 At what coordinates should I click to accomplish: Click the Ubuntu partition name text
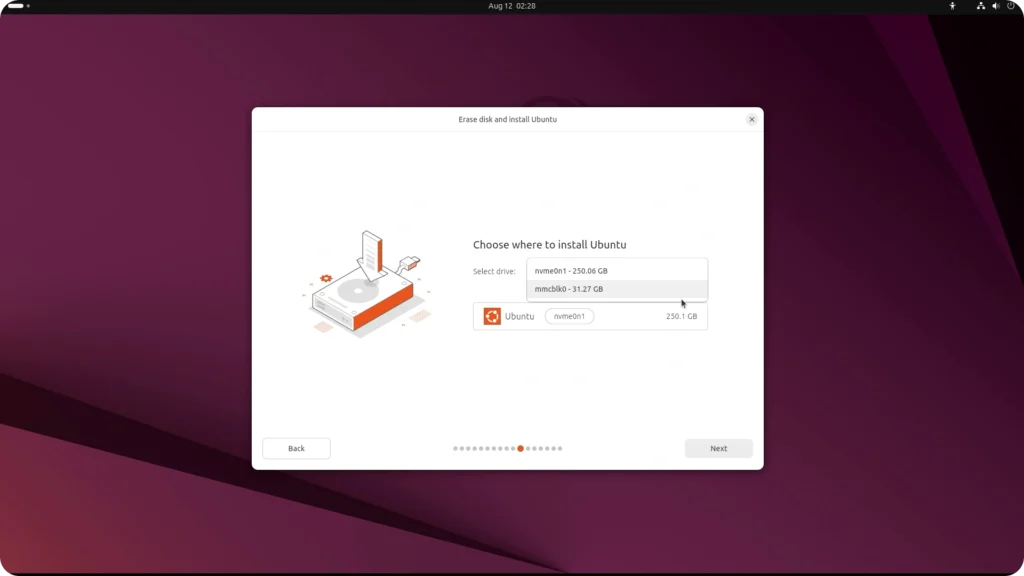pos(519,316)
